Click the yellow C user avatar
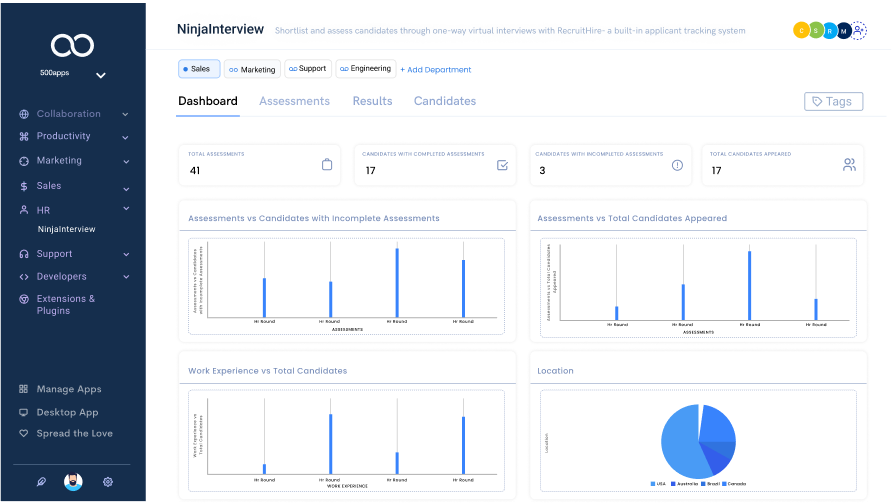 click(x=801, y=31)
